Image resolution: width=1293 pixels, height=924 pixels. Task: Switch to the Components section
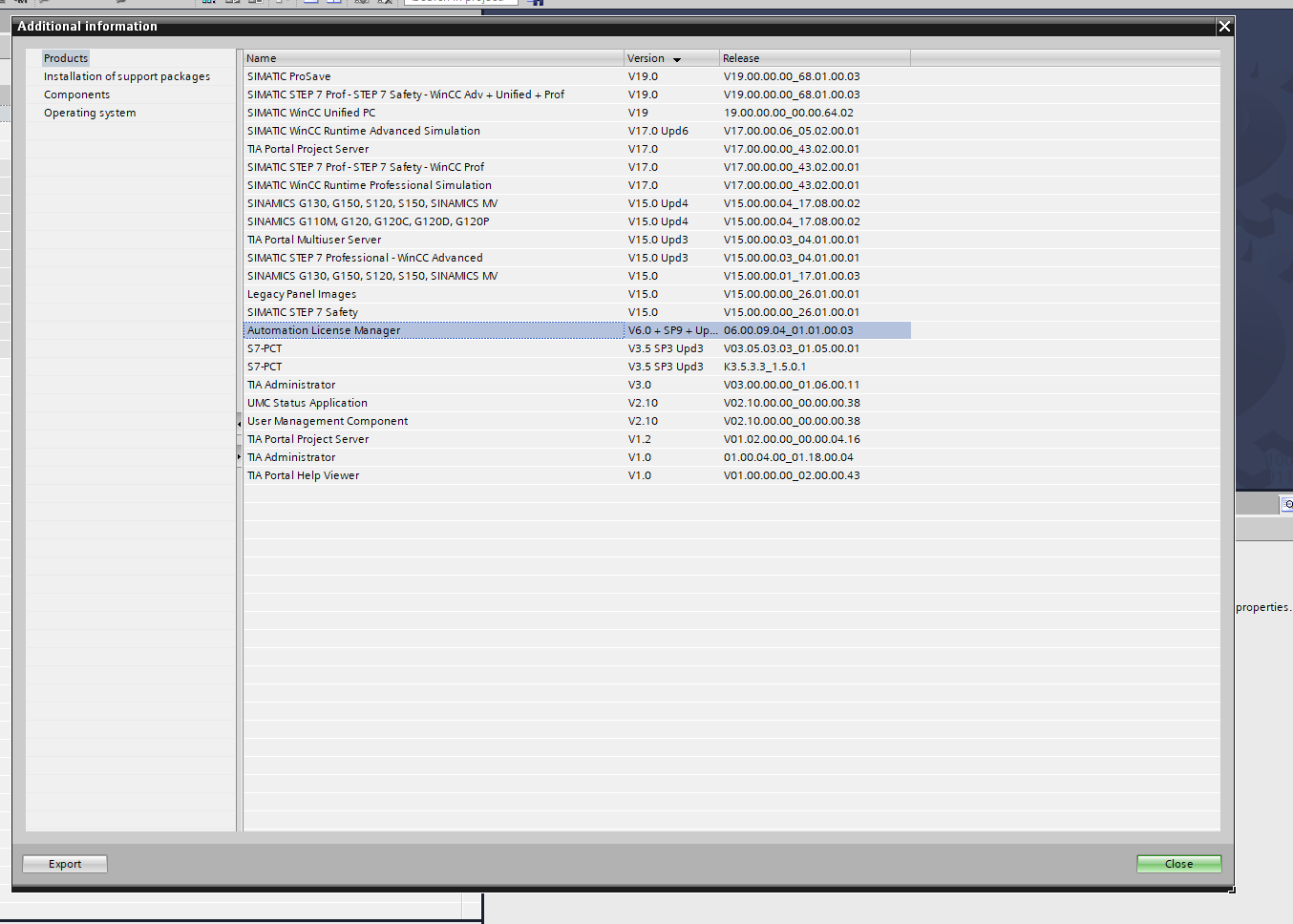coord(76,94)
